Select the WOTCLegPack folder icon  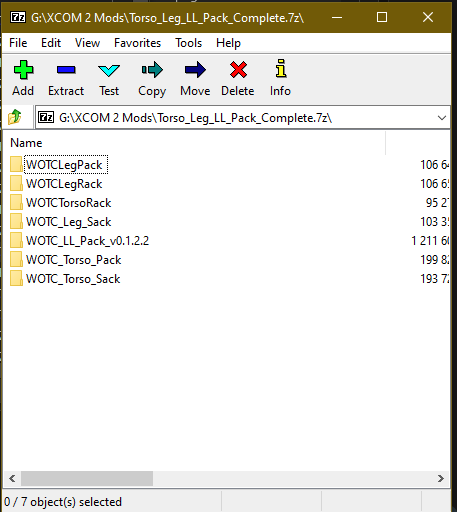(x=16, y=164)
